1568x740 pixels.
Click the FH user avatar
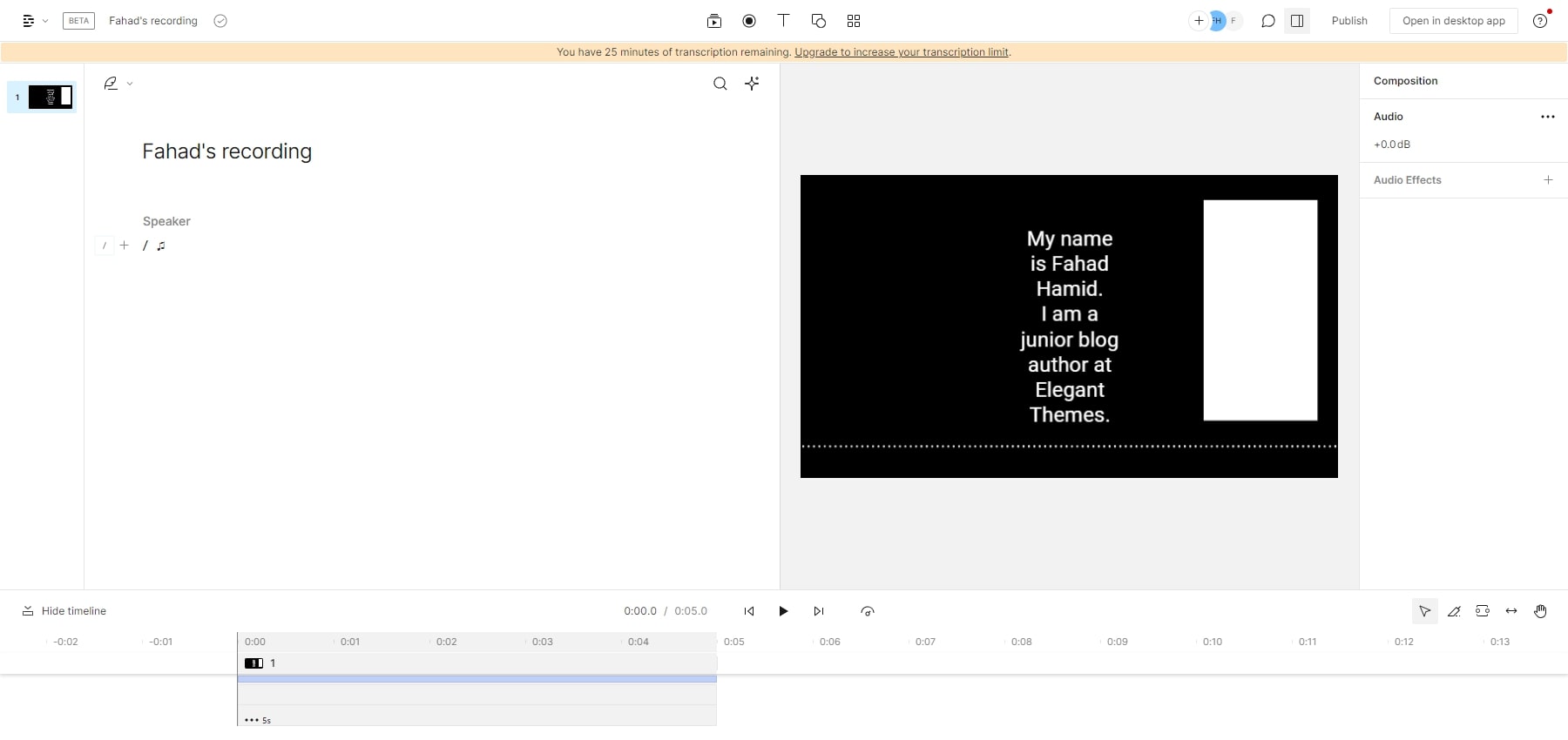point(1217,21)
